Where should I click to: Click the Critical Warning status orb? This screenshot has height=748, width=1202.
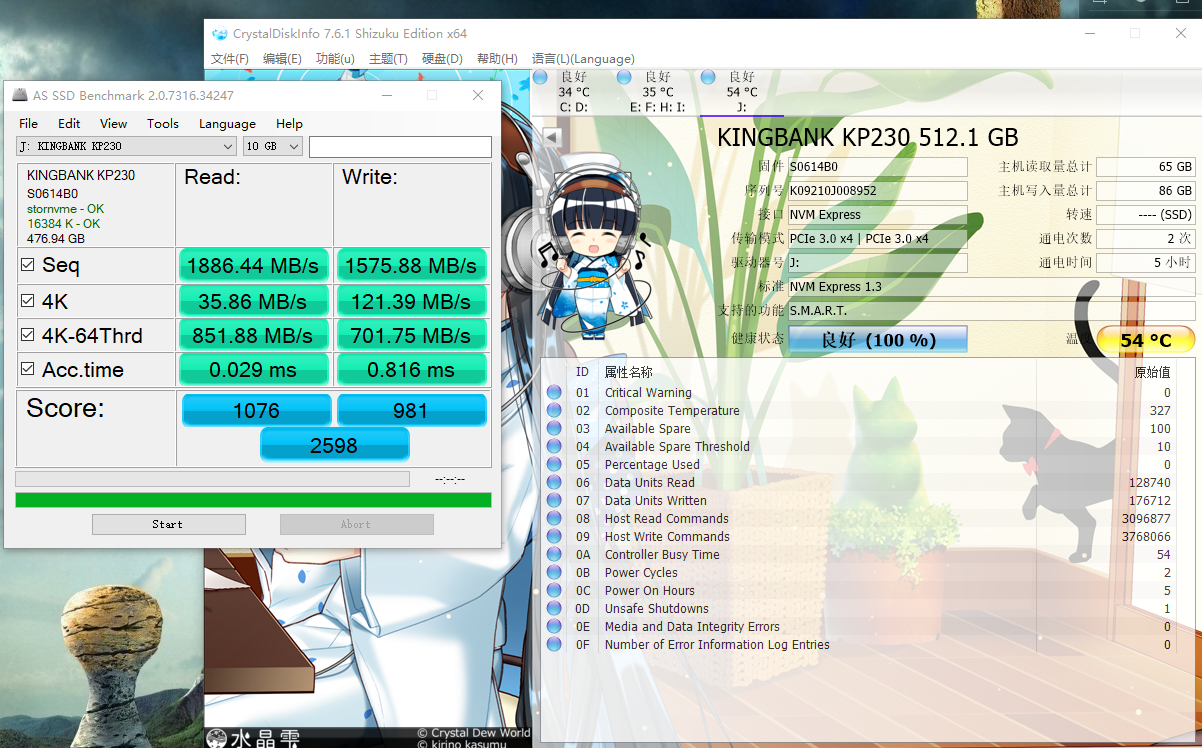tap(554, 393)
